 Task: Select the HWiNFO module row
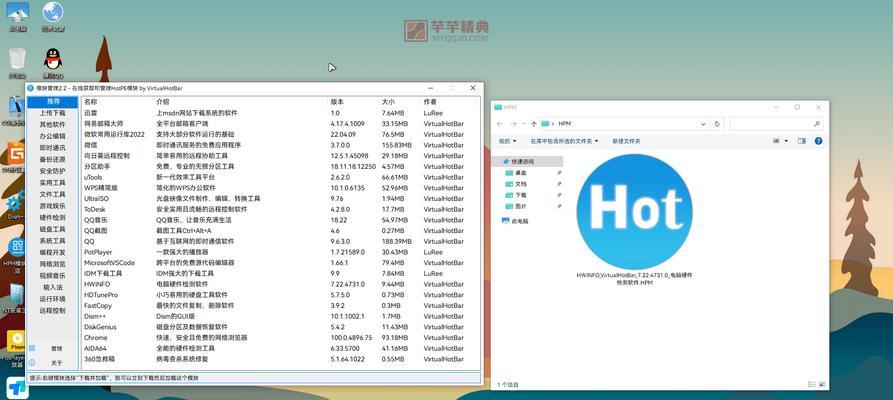click(280, 284)
